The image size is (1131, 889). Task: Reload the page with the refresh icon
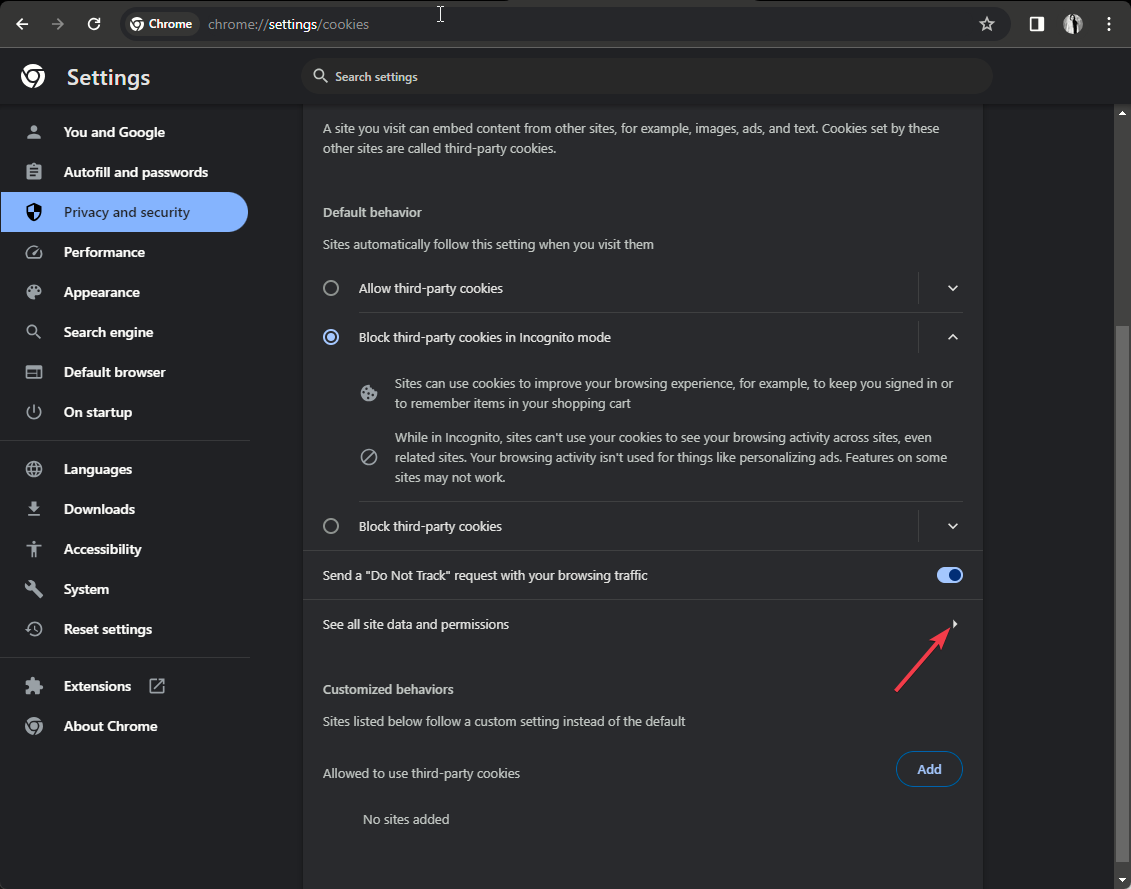(x=94, y=24)
